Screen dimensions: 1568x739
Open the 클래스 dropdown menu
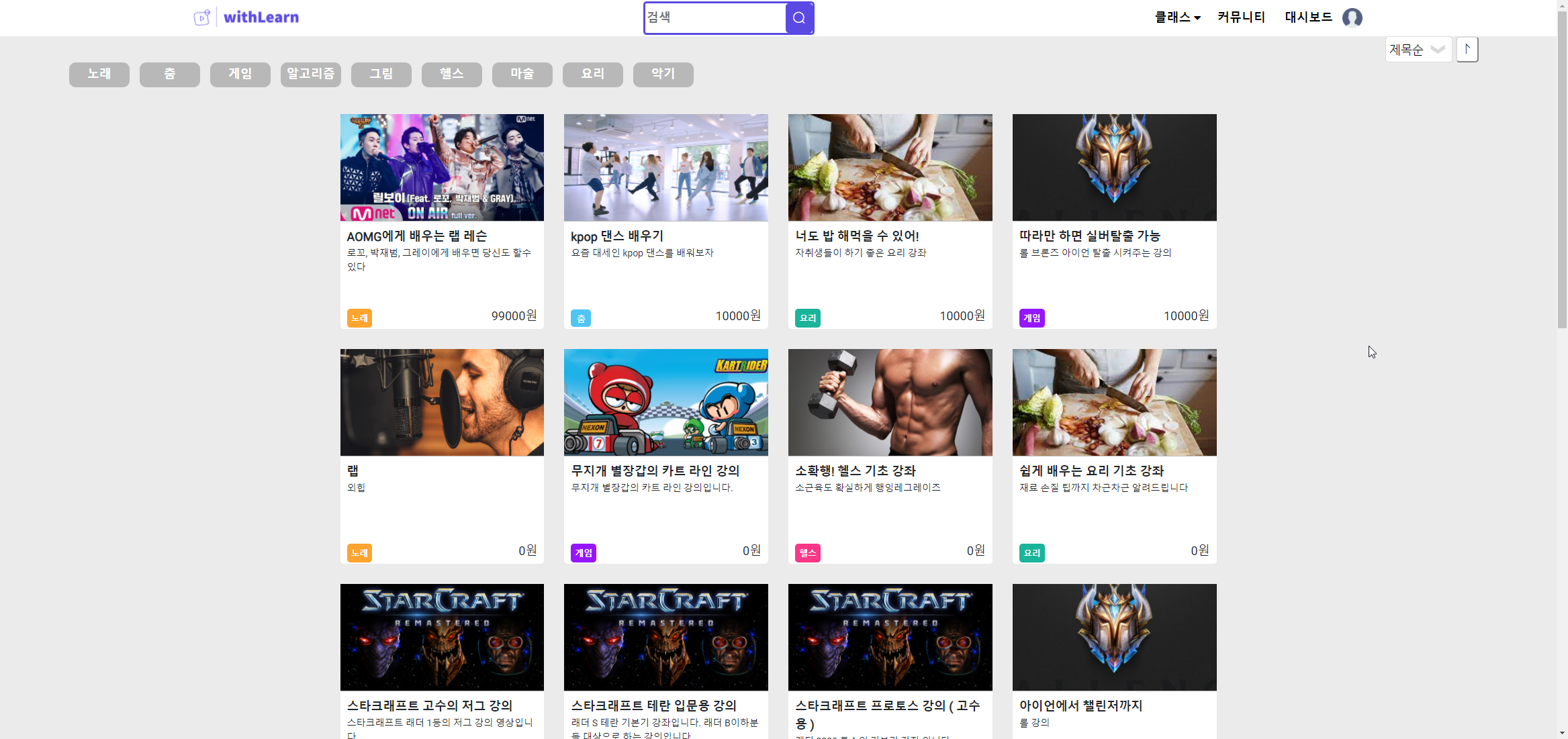(x=1177, y=17)
